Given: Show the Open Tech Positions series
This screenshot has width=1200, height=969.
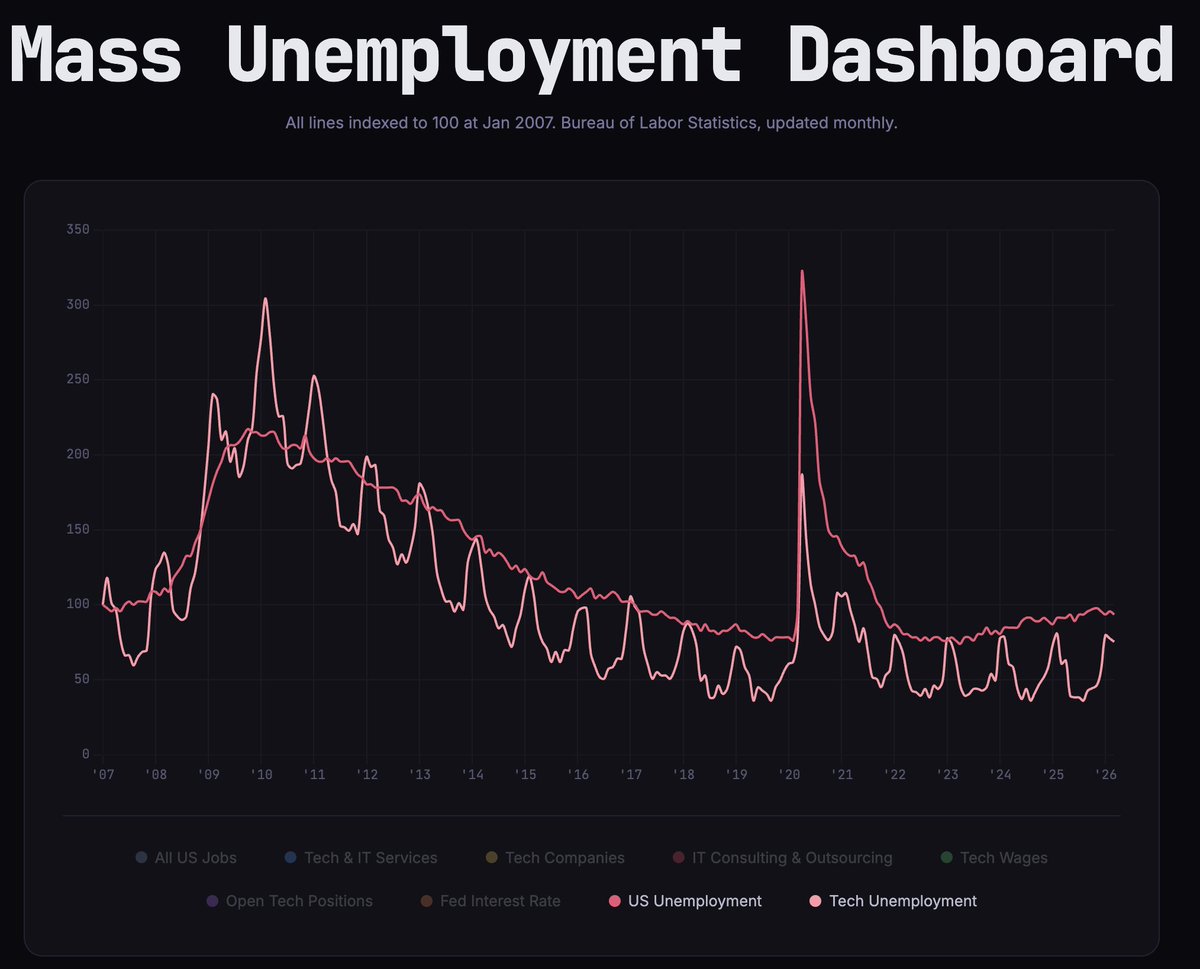Looking at the screenshot, I should 289,901.
